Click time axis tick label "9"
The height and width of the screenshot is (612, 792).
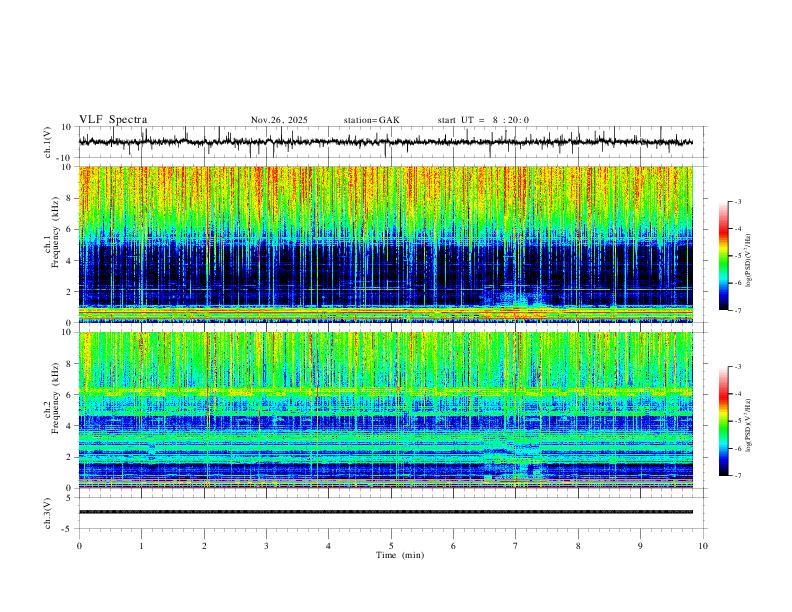tap(640, 546)
